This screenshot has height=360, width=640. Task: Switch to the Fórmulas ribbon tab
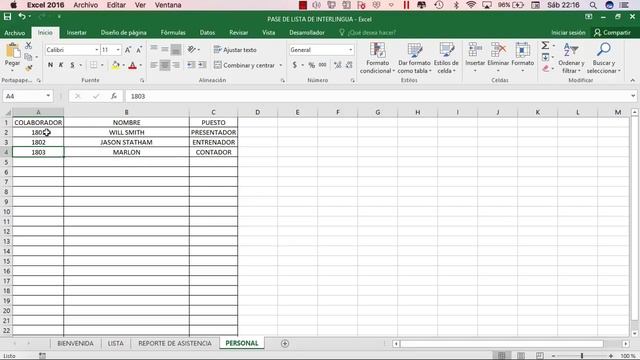tap(173, 33)
